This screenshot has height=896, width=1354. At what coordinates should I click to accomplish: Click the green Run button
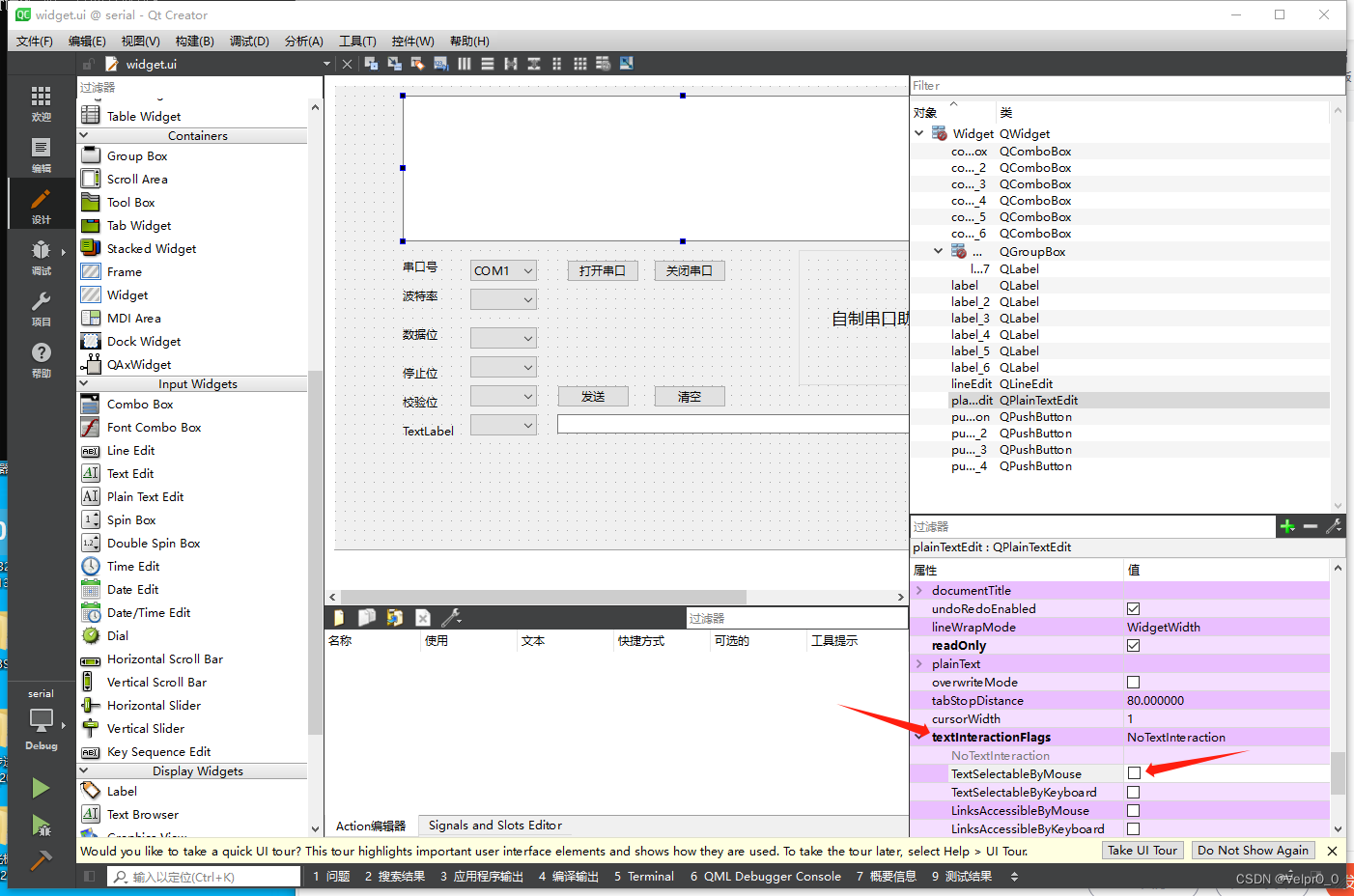click(x=41, y=788)
